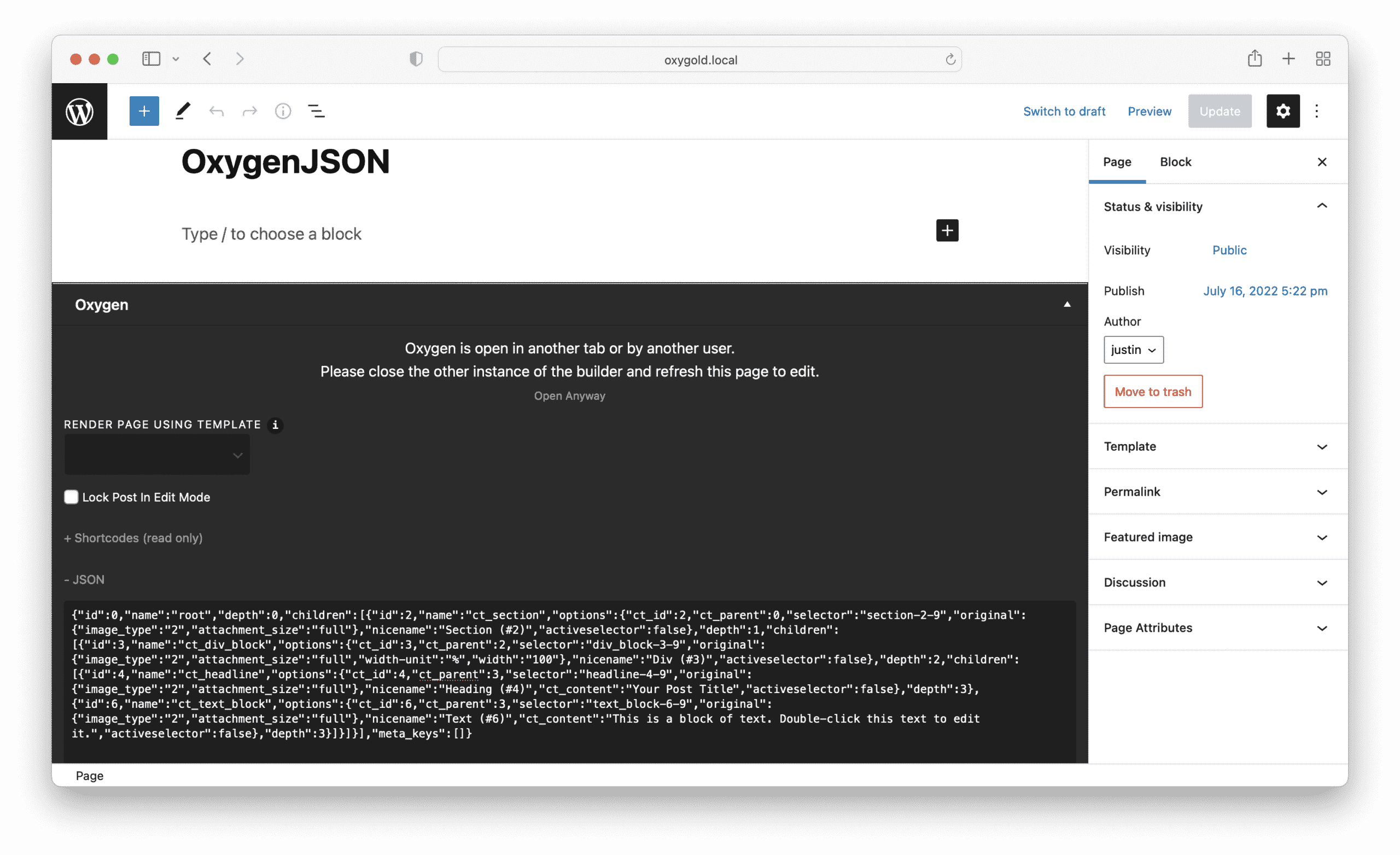Select the pencil Tools icon
Image resolution: width=1400 pixels, height=855 pixels.
pyautogui.click(x=183, y=112)
